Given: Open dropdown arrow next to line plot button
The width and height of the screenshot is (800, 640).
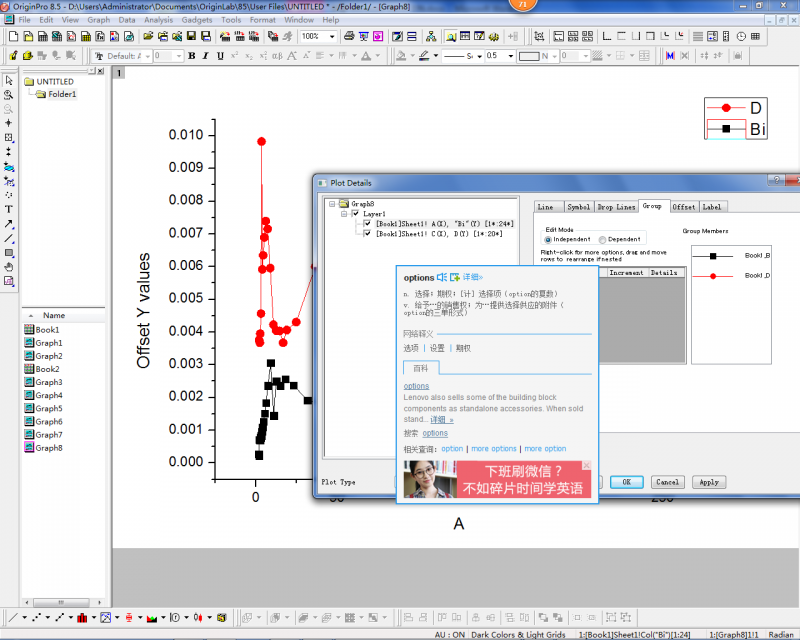Looking at the screenshot, I should tap(24, 618).
